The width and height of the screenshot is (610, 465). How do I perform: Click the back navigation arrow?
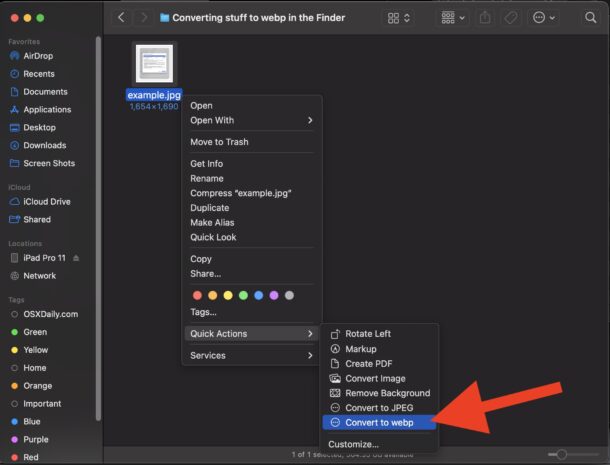coord(122,18)
